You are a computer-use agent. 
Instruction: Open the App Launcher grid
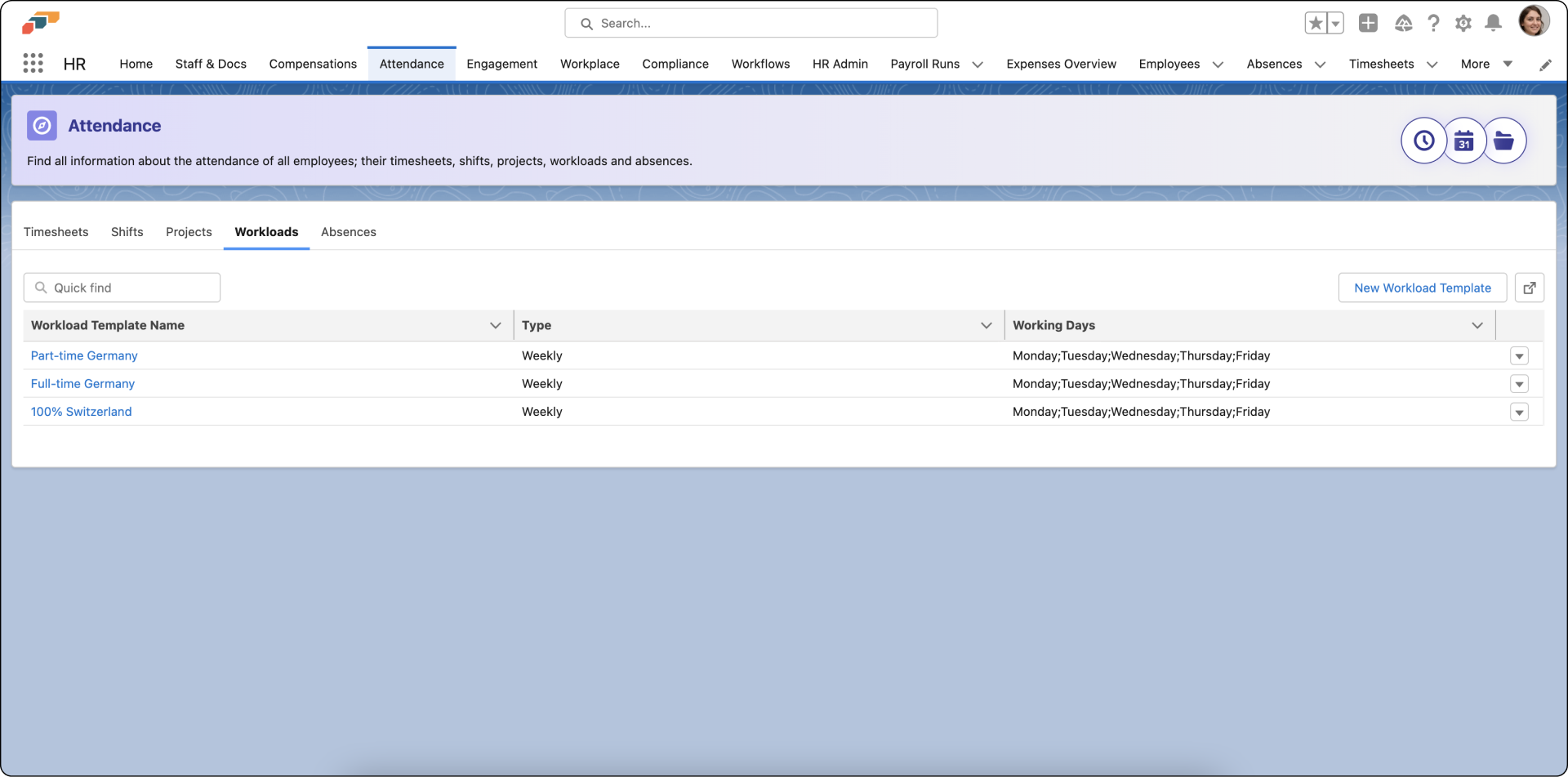point(33,63)
